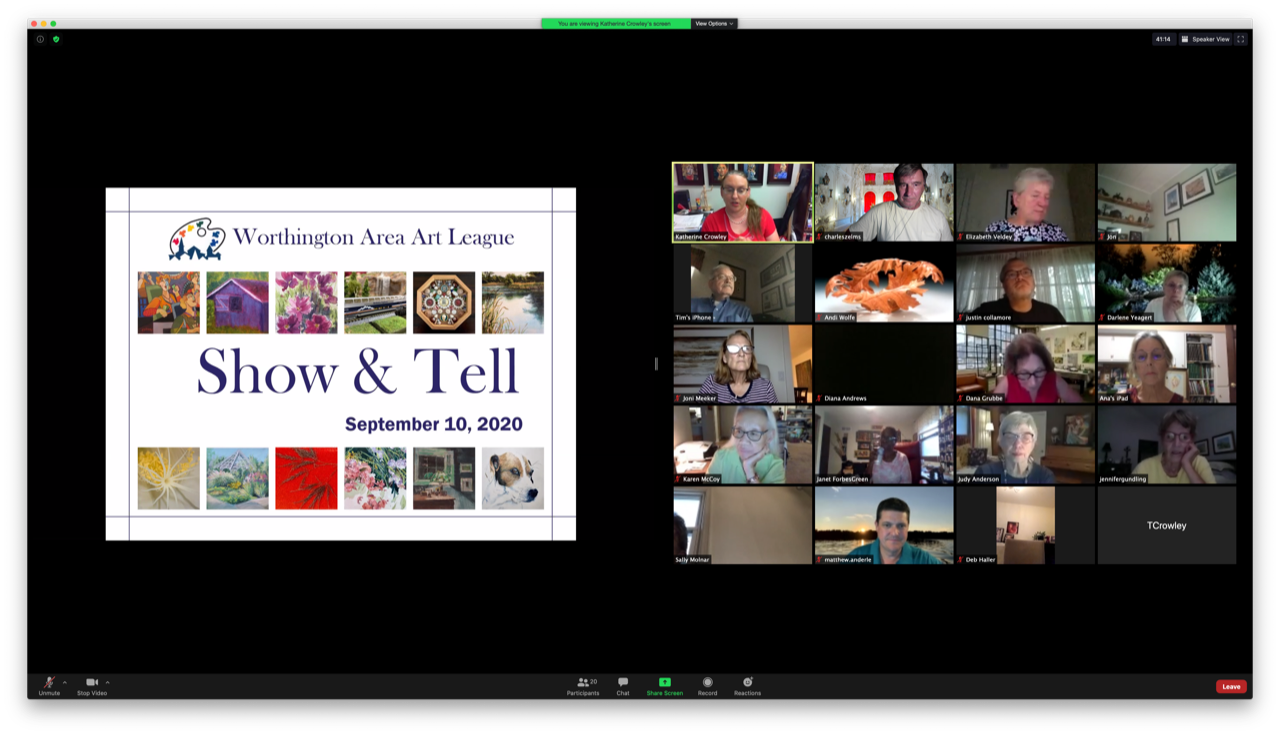This screenshot has height=735, width=1280.
Task: Click the meeting information icon
Action: click(40, 39)
